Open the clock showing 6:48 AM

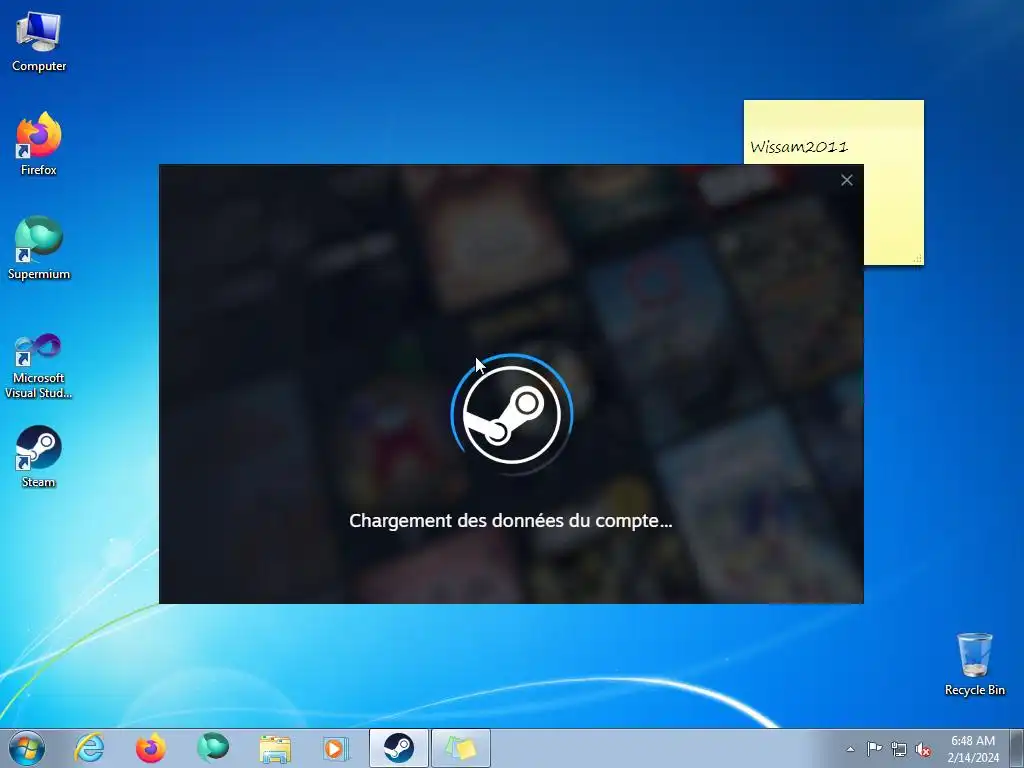point(973,748)
